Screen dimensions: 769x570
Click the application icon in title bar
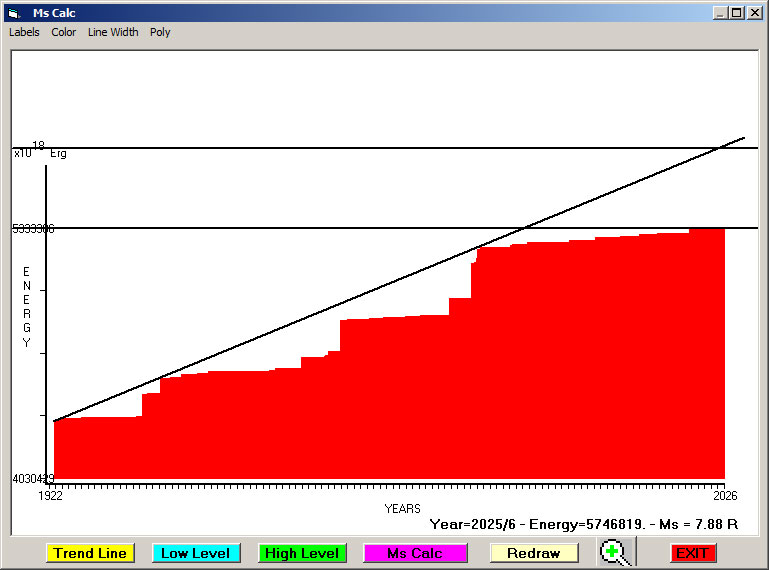tap(14, 13)
